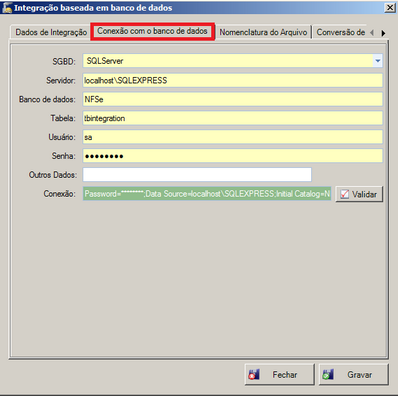
Task: Click the SGBD combo box showing SQLServer
Action: click(233, 61)
